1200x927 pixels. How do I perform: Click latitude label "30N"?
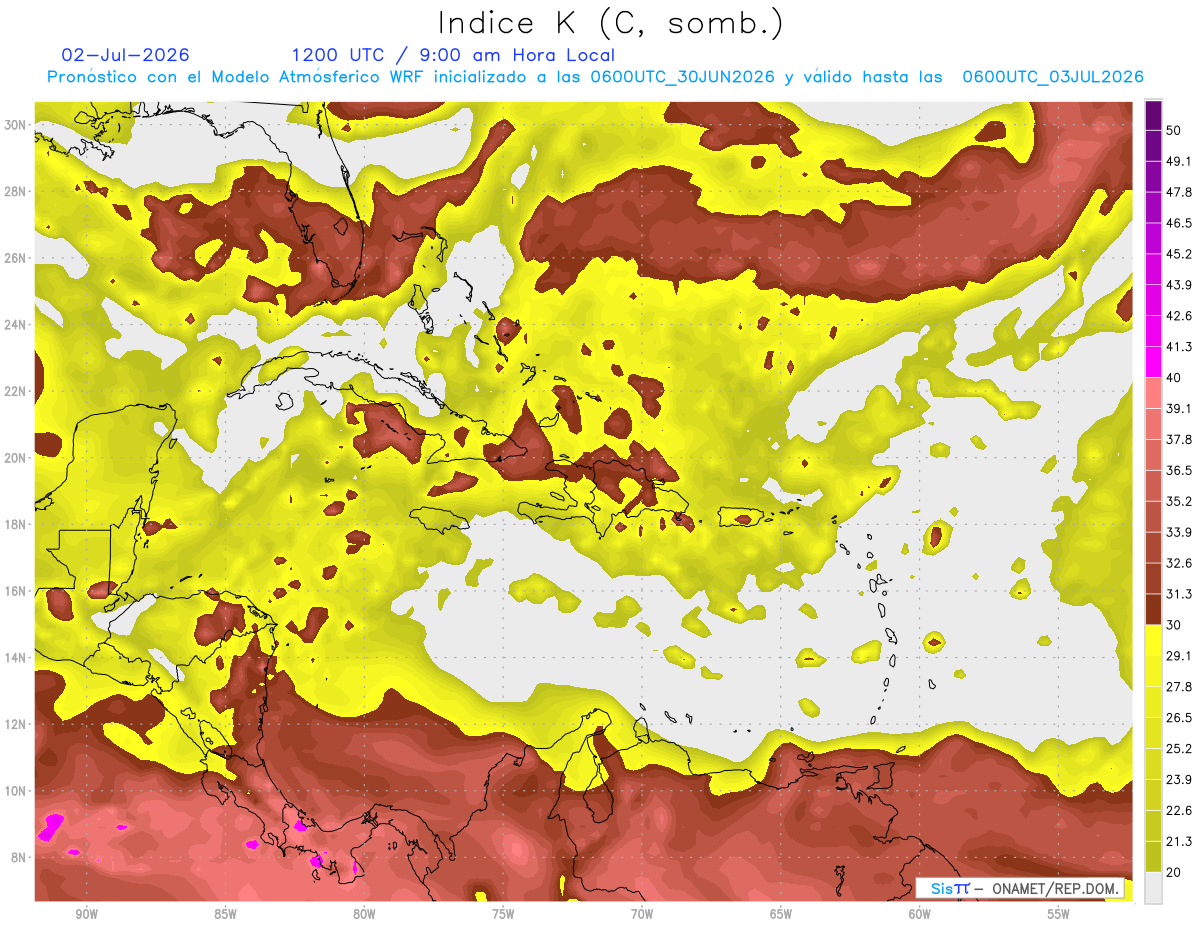point(16,125)
